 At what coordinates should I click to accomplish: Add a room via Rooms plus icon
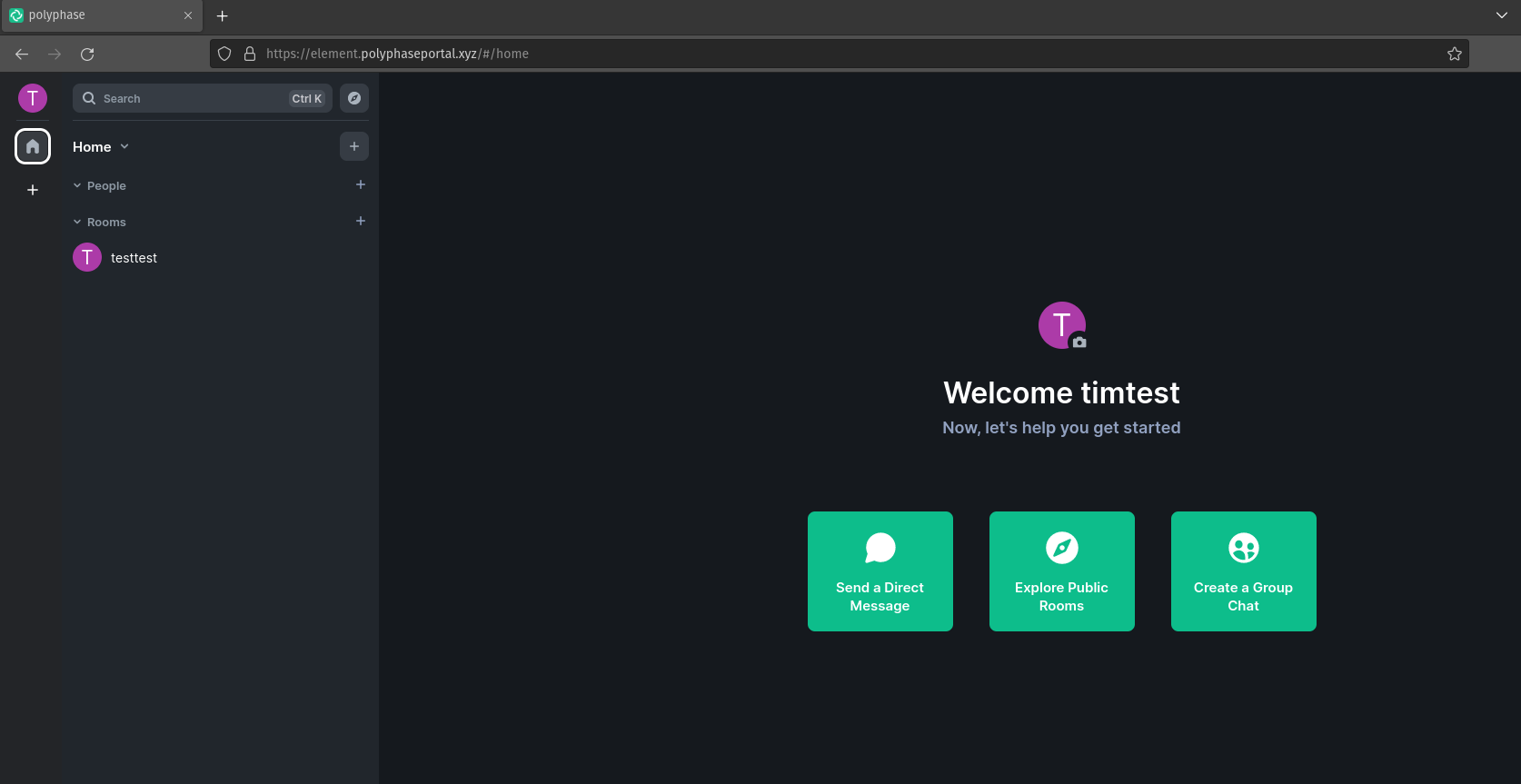pyautogui.click(x=361, y=221)
